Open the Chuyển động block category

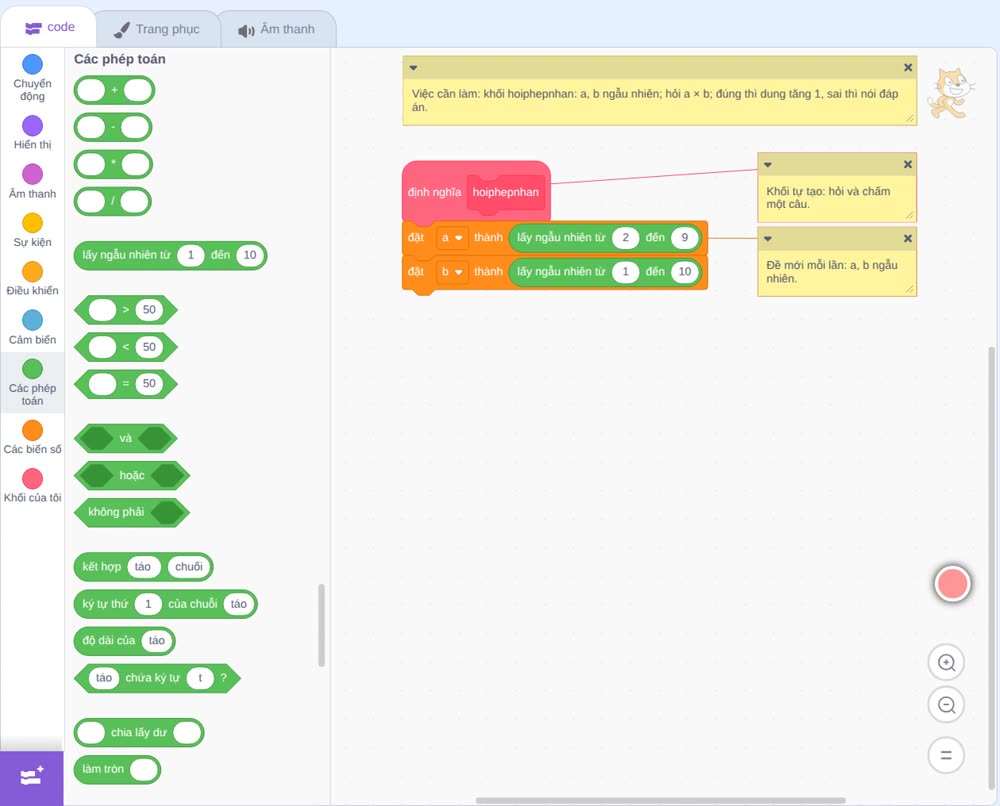pyautogui.click(x=32, y=78)
